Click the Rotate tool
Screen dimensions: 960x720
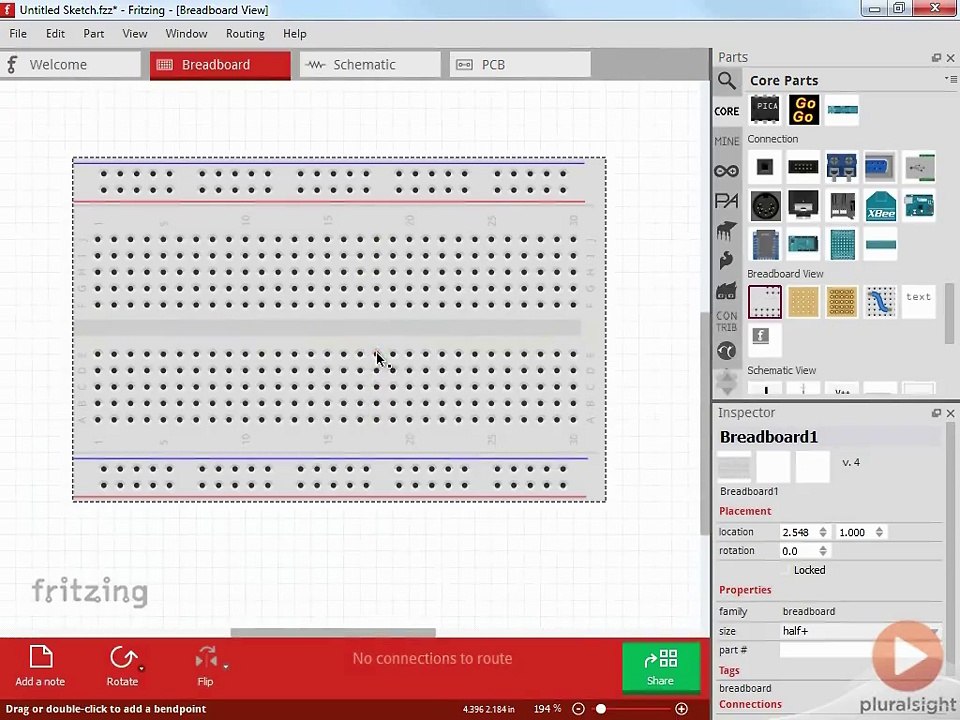click(122, 666)
